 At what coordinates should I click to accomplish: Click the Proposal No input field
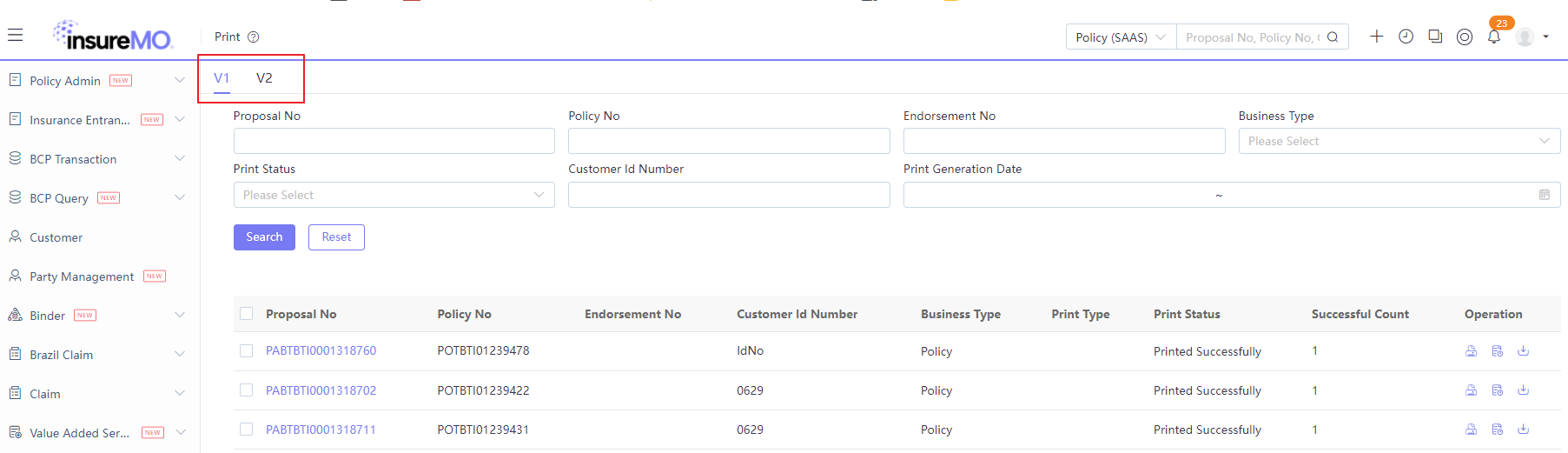tap(394, 141)
